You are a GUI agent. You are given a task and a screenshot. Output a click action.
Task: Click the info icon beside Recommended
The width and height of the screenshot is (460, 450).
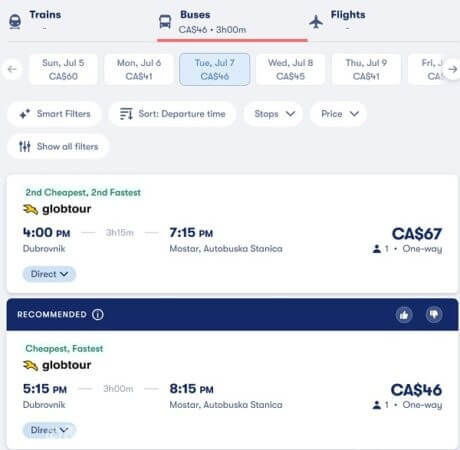click(98, 314)
